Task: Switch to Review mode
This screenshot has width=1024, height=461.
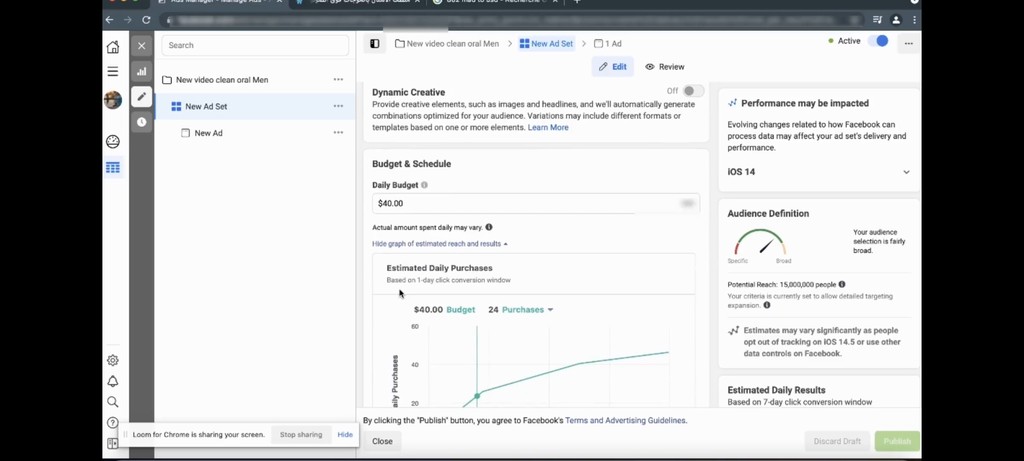Action: (665, 67)
